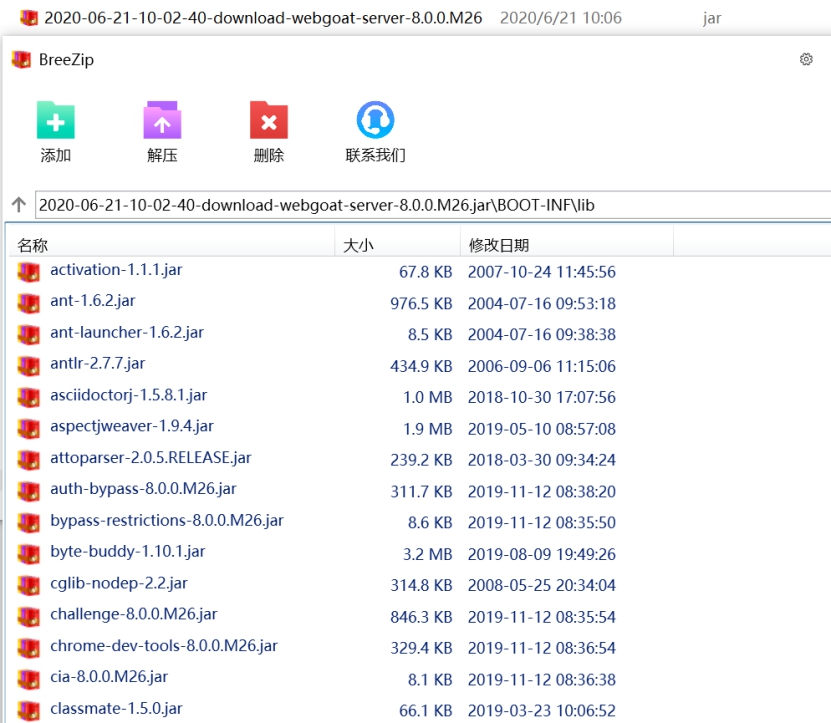Click file name auth-bypass-8.0.0.M26.jar
Image resolution: width=831 pixels, height=723 pixels.
point(144,489)
